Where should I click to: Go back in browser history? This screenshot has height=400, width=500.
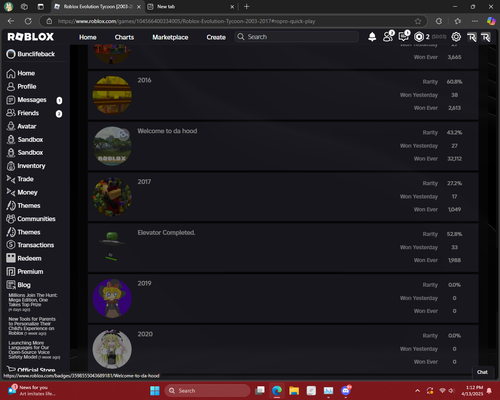[x=11, y=21]
